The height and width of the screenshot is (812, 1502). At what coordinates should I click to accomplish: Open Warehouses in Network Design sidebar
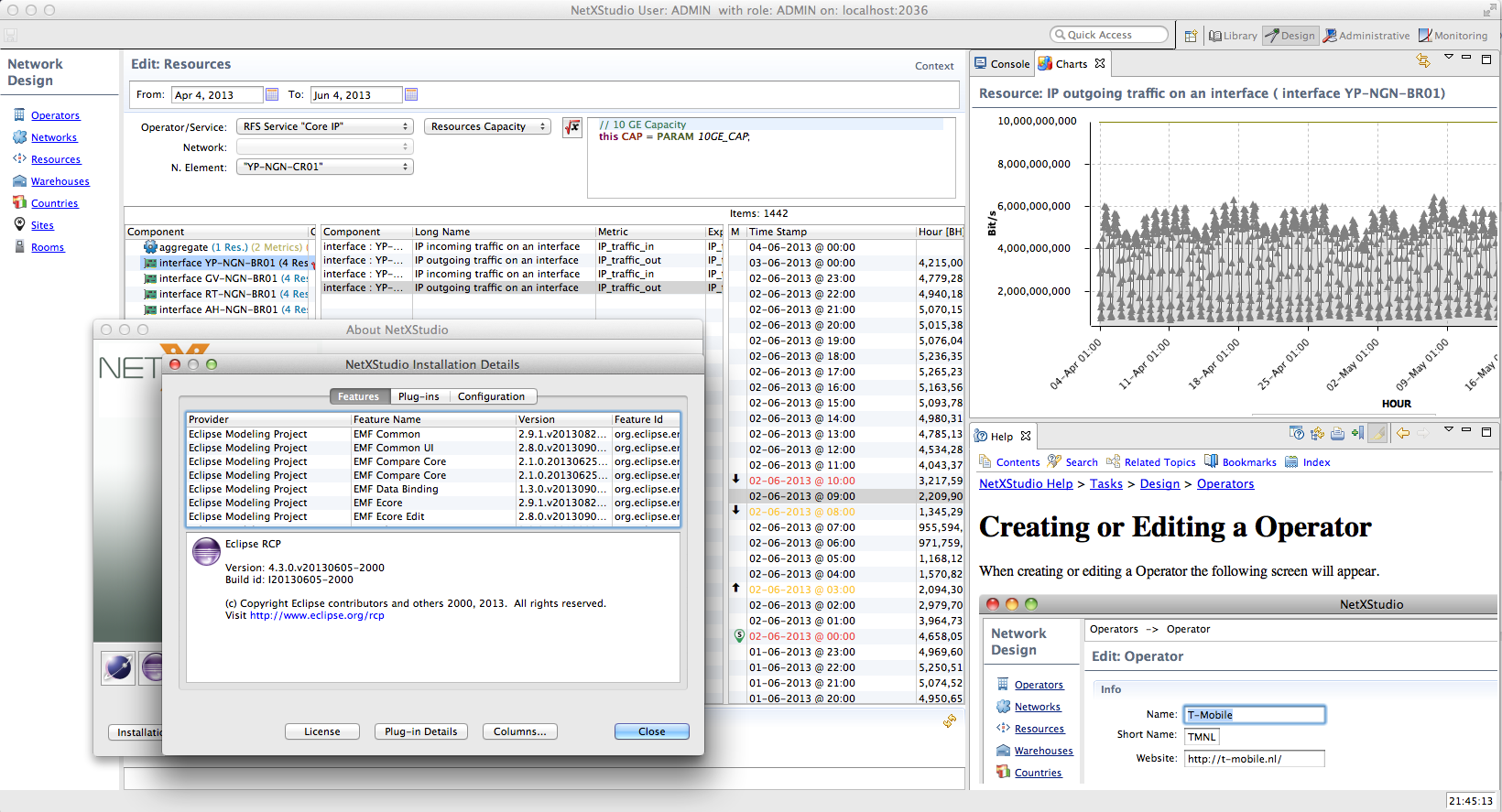point(60,181)
